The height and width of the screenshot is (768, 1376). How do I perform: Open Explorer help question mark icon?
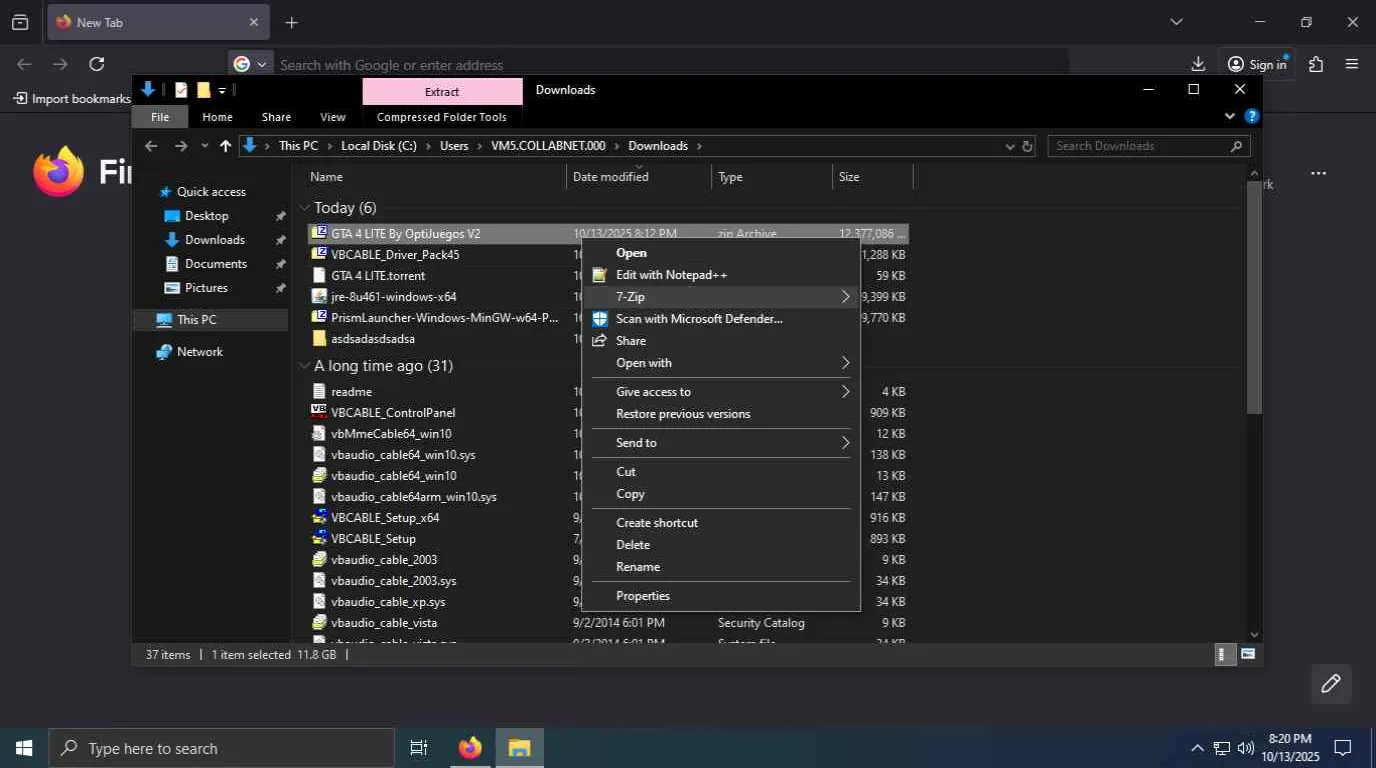point(1251,116)
